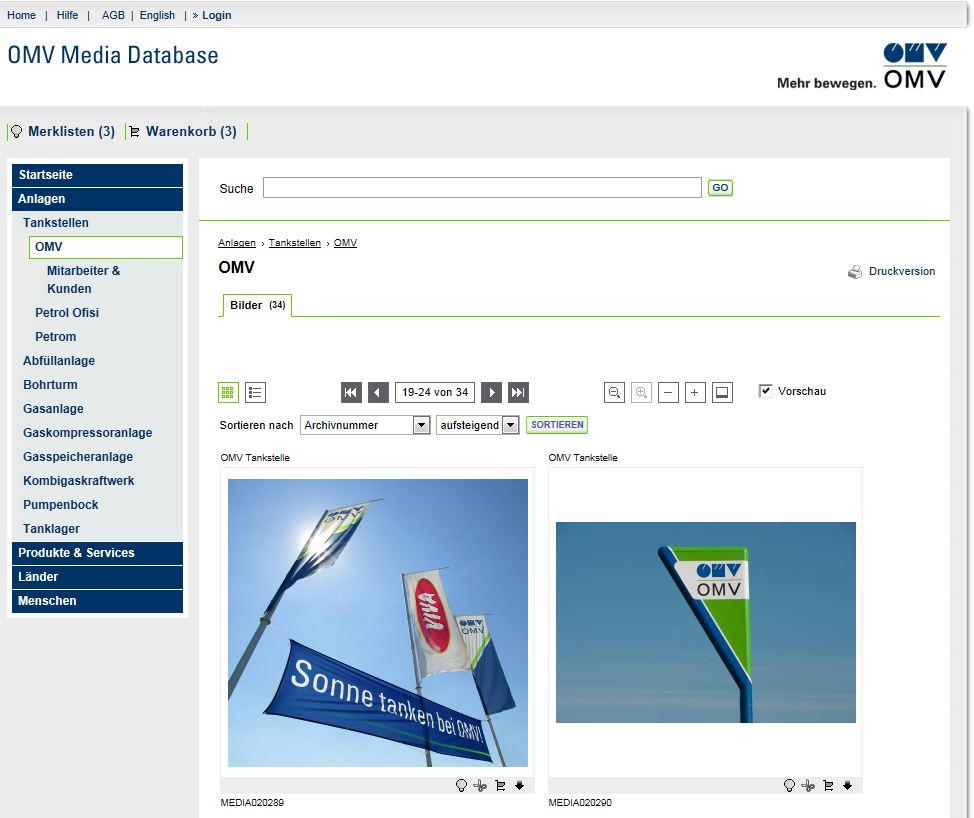The image size is (974, 818).
Task: Open the aufsteigend sort order dropdown
Action: point(510,425)
